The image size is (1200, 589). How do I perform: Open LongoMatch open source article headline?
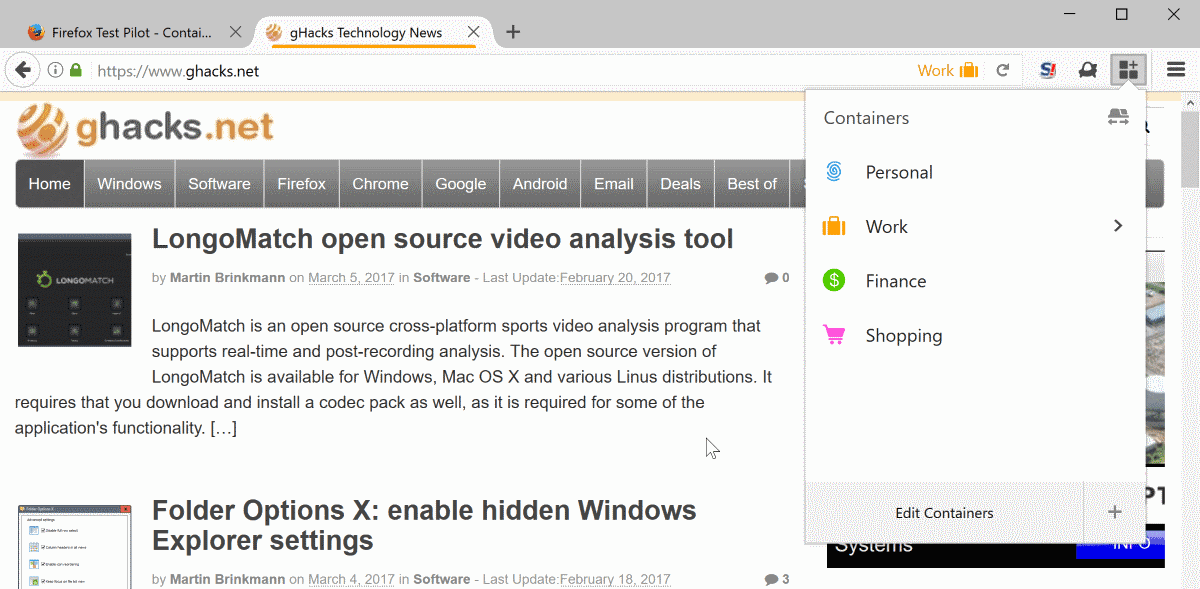point(442,239)
